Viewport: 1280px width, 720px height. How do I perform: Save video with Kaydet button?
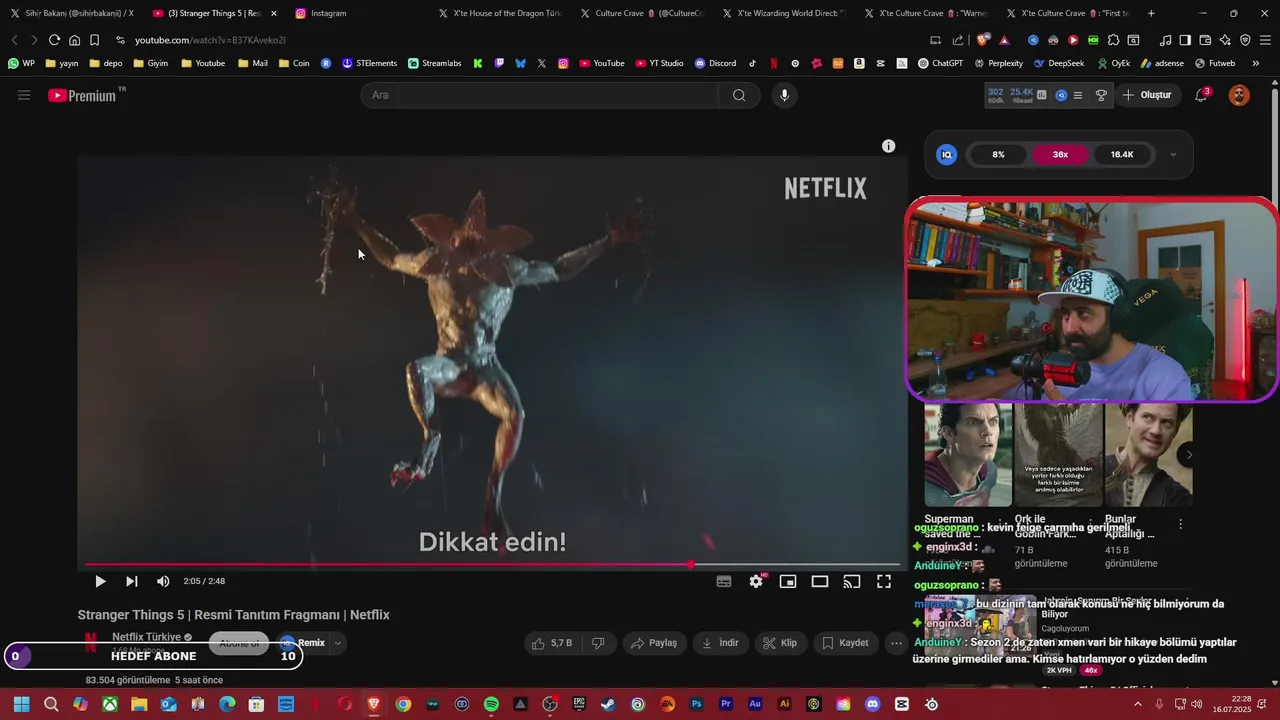(x=845, y=643)
